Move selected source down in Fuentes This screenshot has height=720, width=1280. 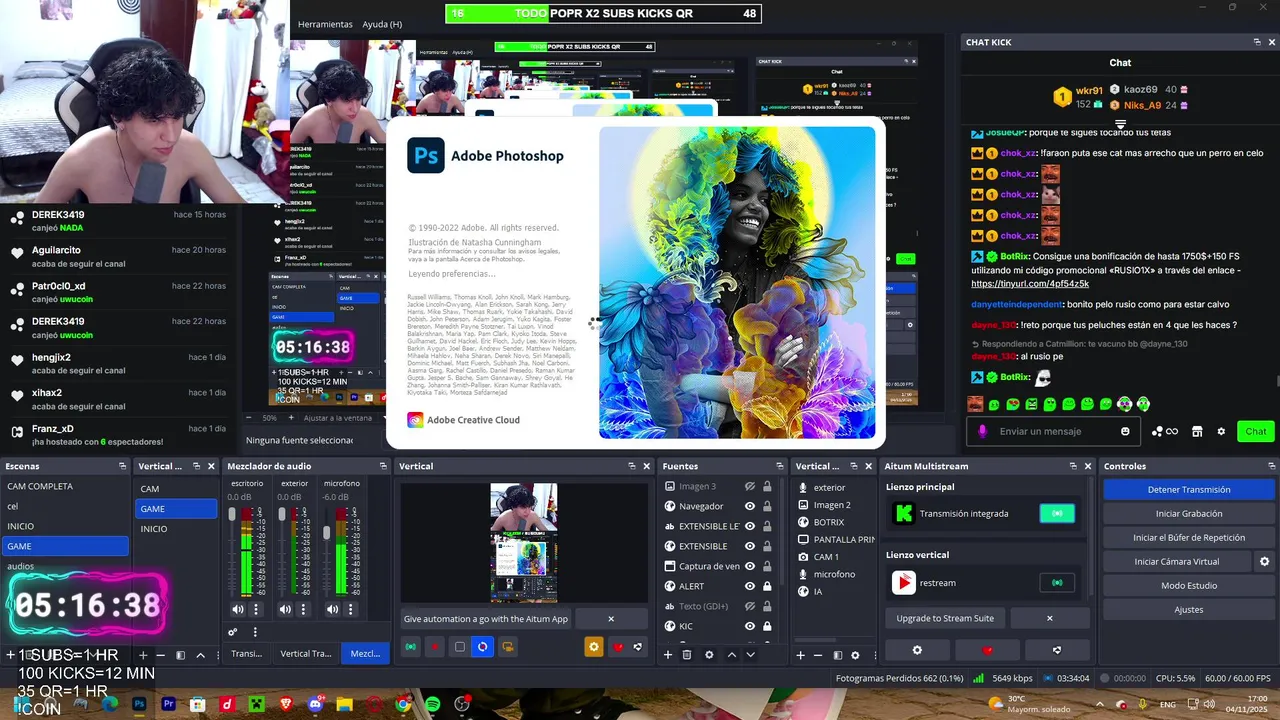click(x=750, y=655)
